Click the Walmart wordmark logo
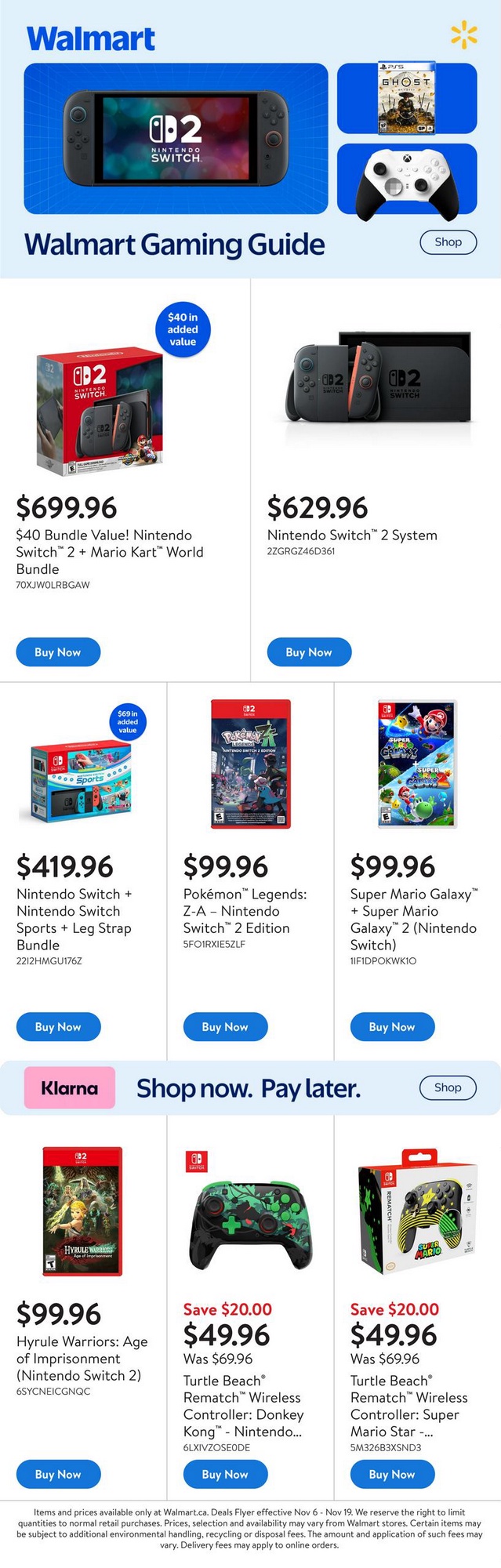501x1568 pixels. click(x=91, y=38)
